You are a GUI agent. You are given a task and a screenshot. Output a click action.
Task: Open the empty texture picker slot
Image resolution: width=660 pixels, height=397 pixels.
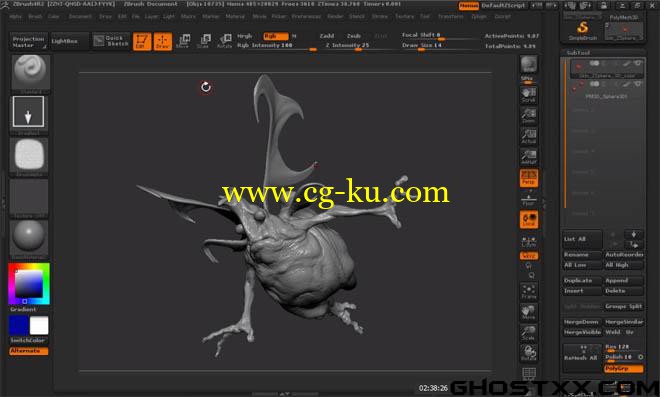pos(29,197)
